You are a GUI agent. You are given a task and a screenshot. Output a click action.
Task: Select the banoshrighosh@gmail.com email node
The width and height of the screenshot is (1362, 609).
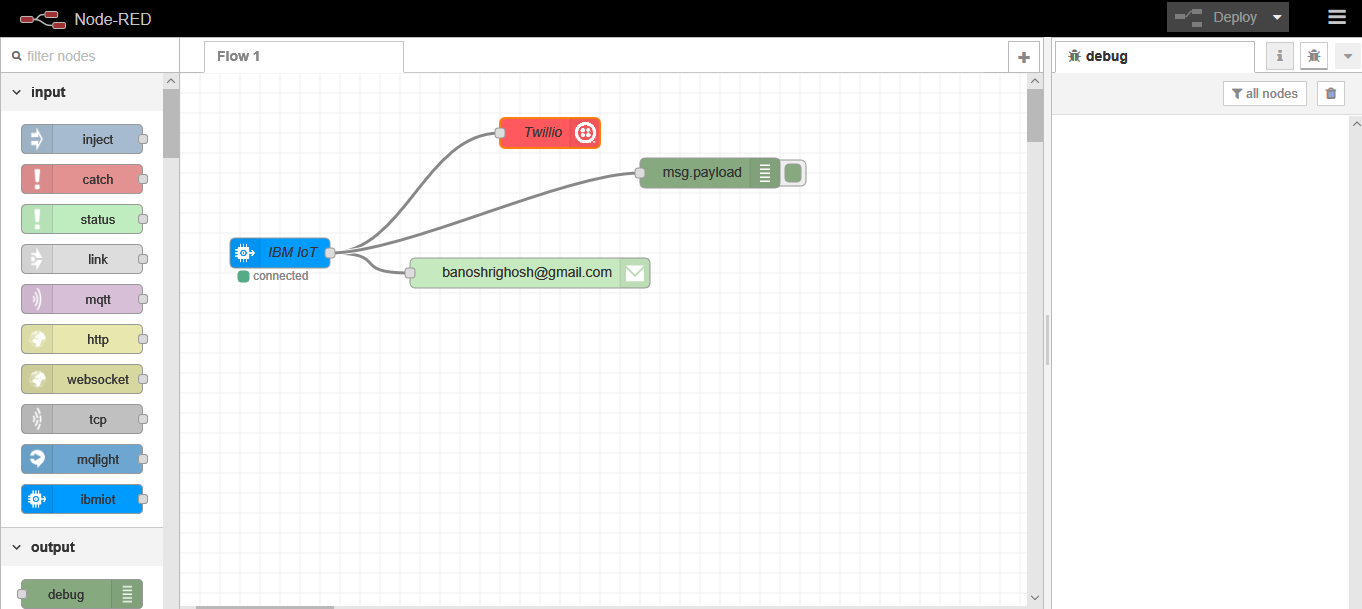(530, 273)
